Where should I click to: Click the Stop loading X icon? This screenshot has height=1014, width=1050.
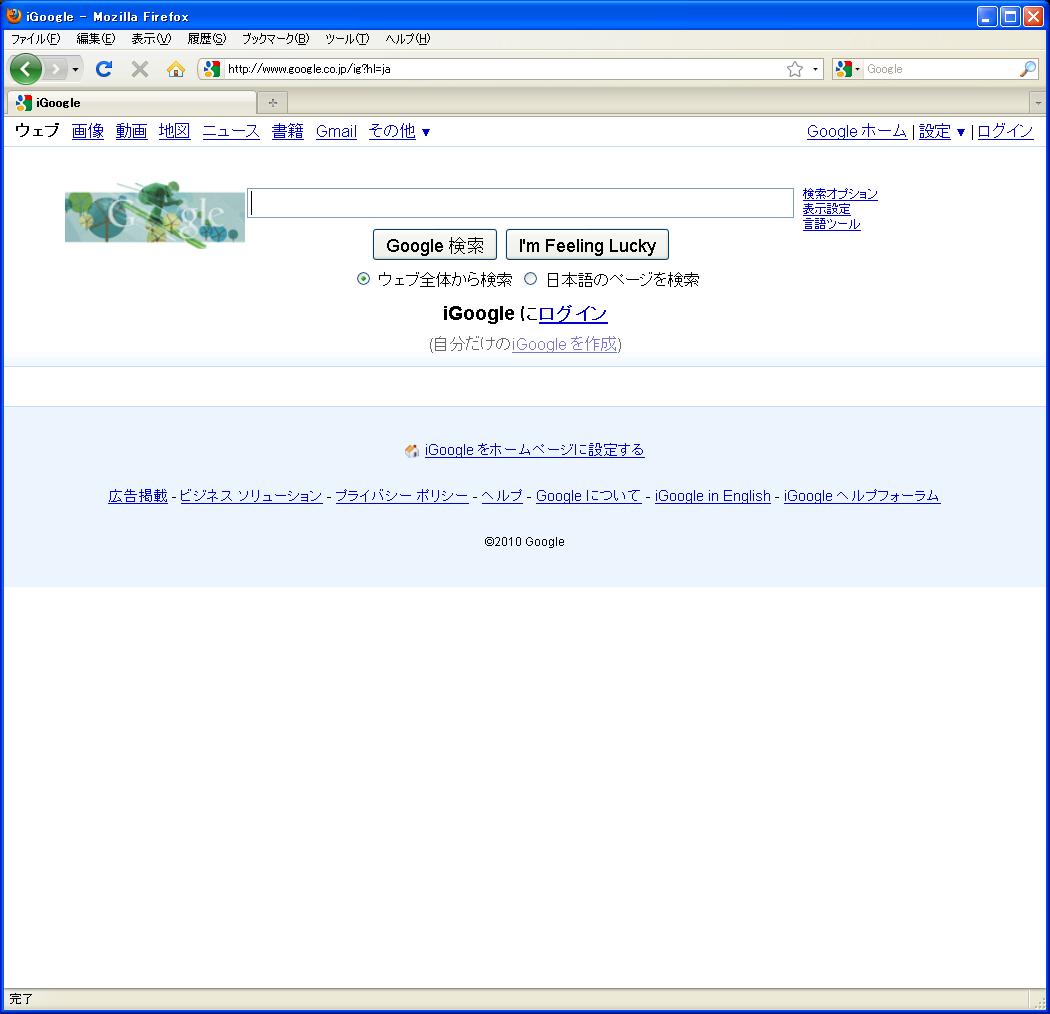(140, 68)
